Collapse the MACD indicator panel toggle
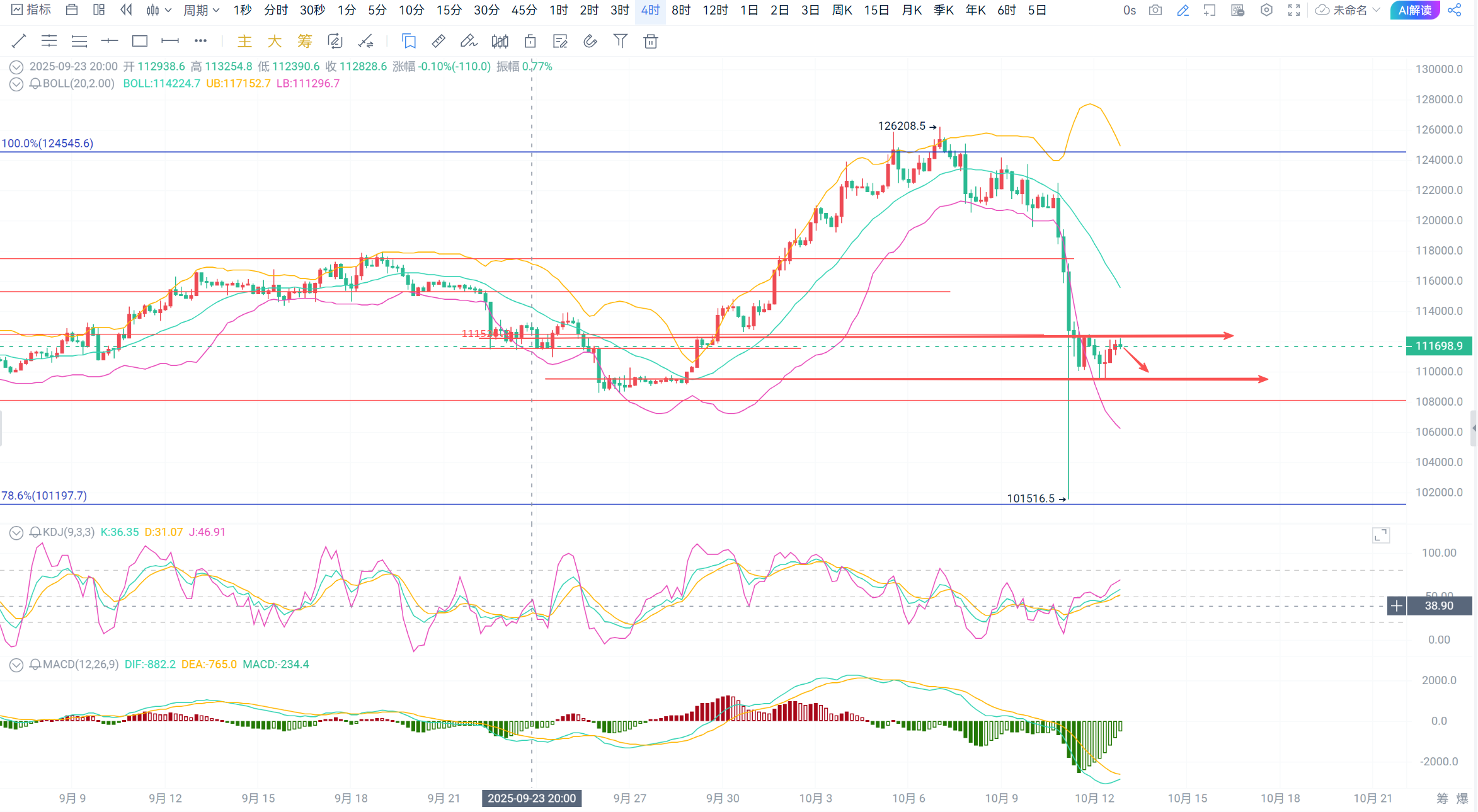Viewport: 1478px width, 812px height. click(x=16, y=665)
